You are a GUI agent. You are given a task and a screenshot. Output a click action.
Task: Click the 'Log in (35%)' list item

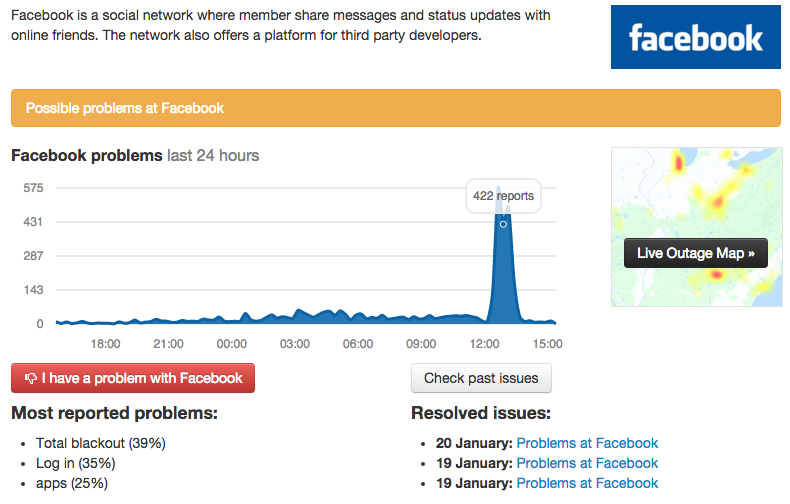coord(75,463)
